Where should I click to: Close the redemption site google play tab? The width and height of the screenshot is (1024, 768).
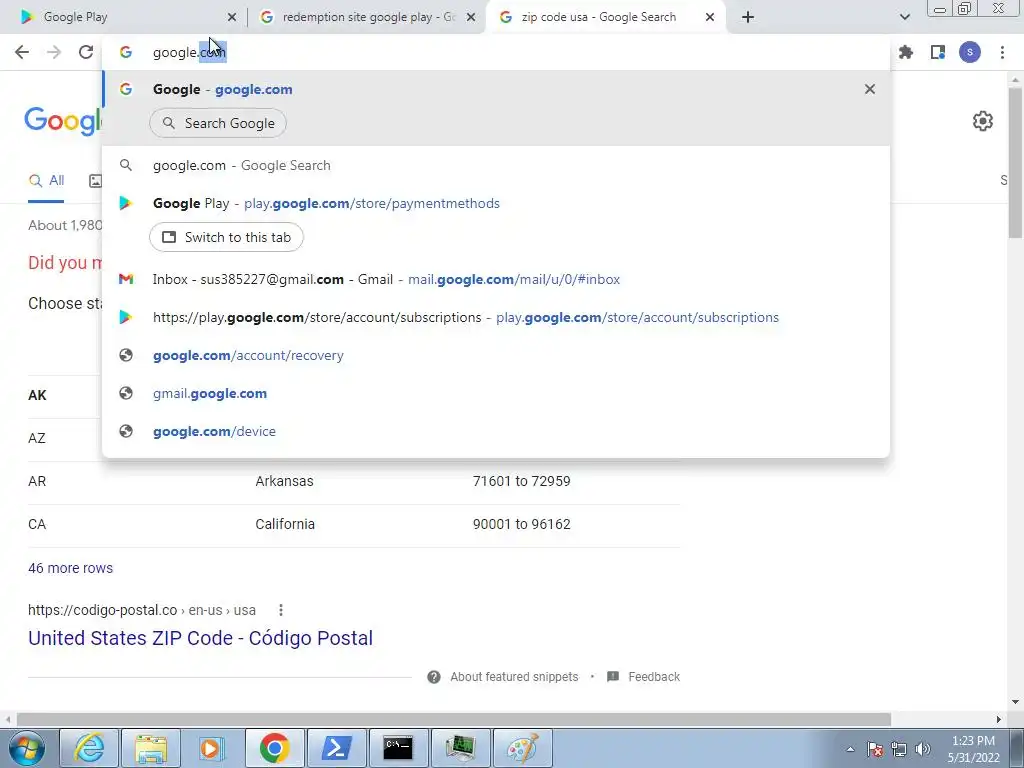[x=471, y=18]
